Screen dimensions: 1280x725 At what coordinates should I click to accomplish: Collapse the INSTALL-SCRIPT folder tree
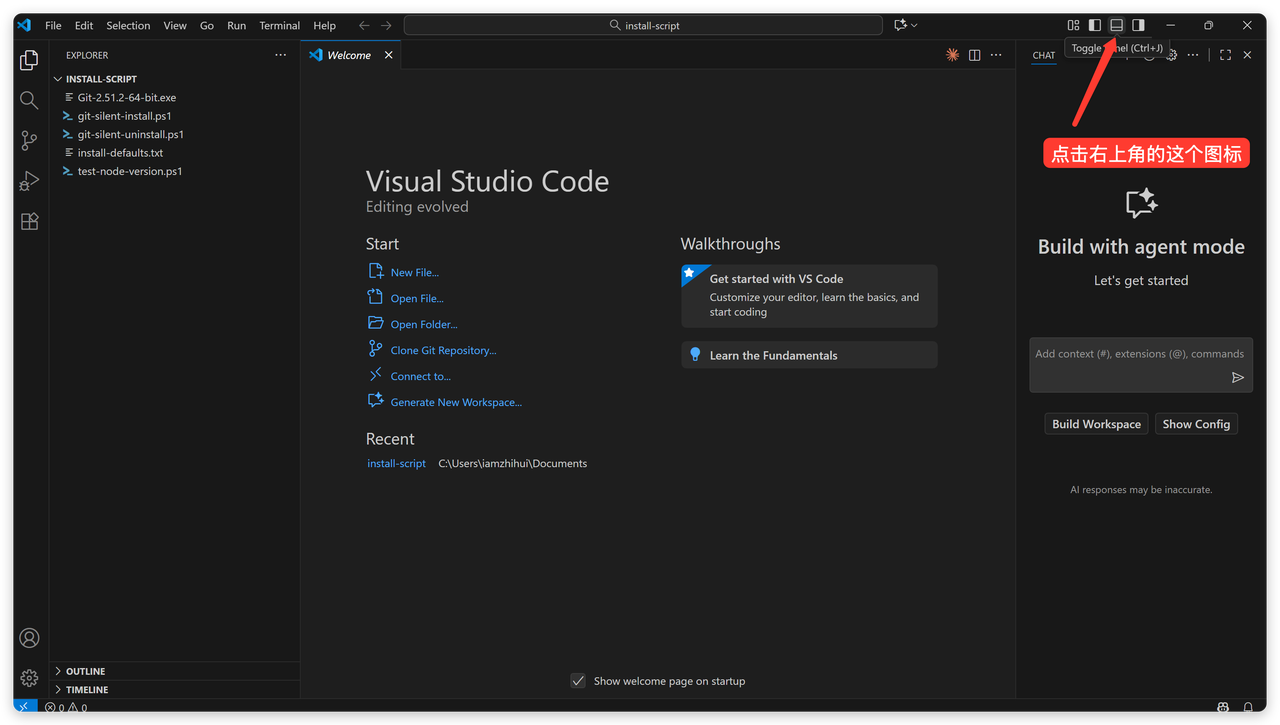coord(100,79)
